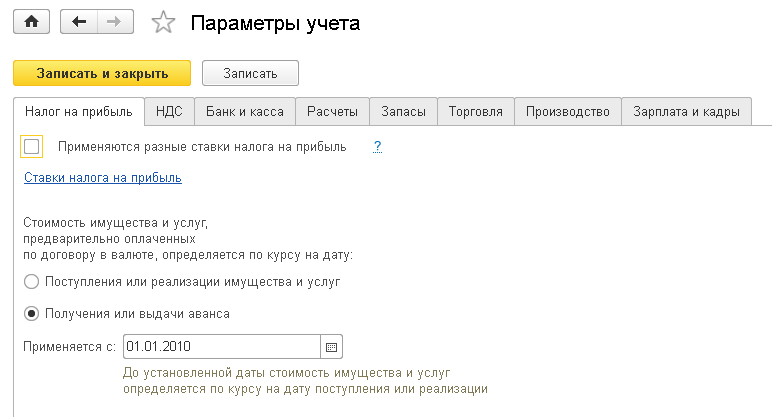Go forward with the right arrow

click(x=113, y=21)
